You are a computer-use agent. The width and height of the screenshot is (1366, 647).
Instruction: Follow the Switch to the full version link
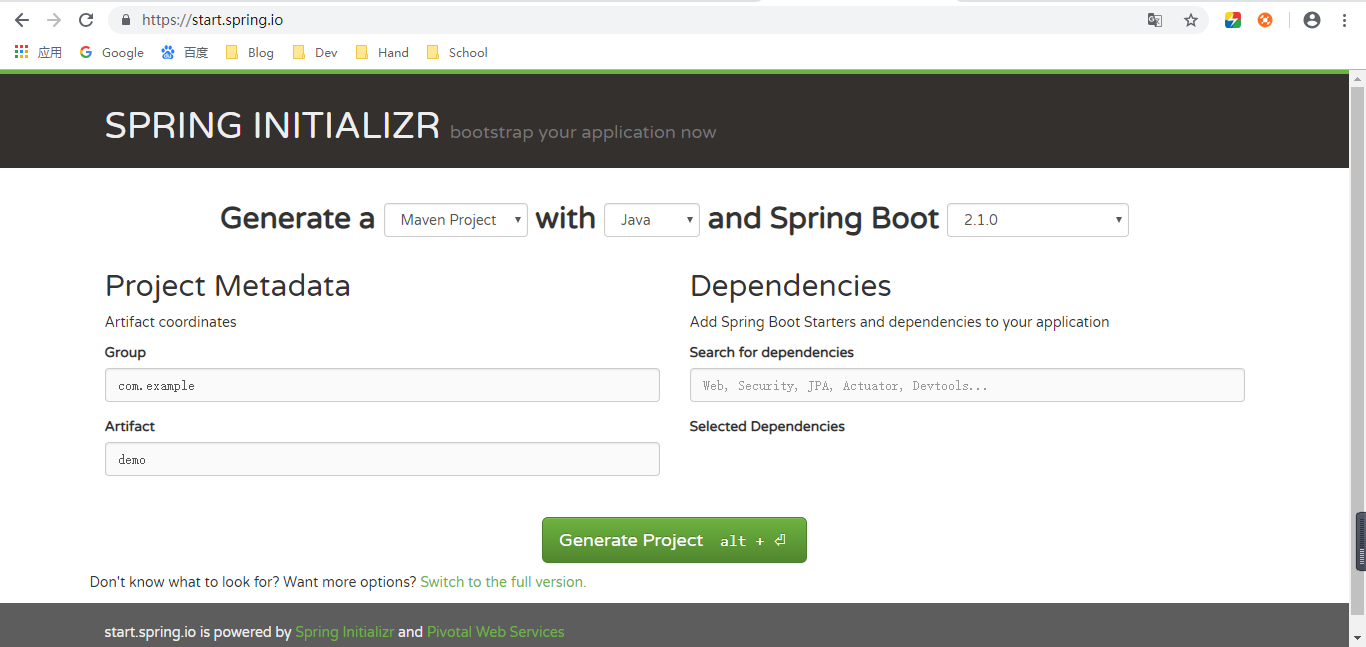point(503,582)
